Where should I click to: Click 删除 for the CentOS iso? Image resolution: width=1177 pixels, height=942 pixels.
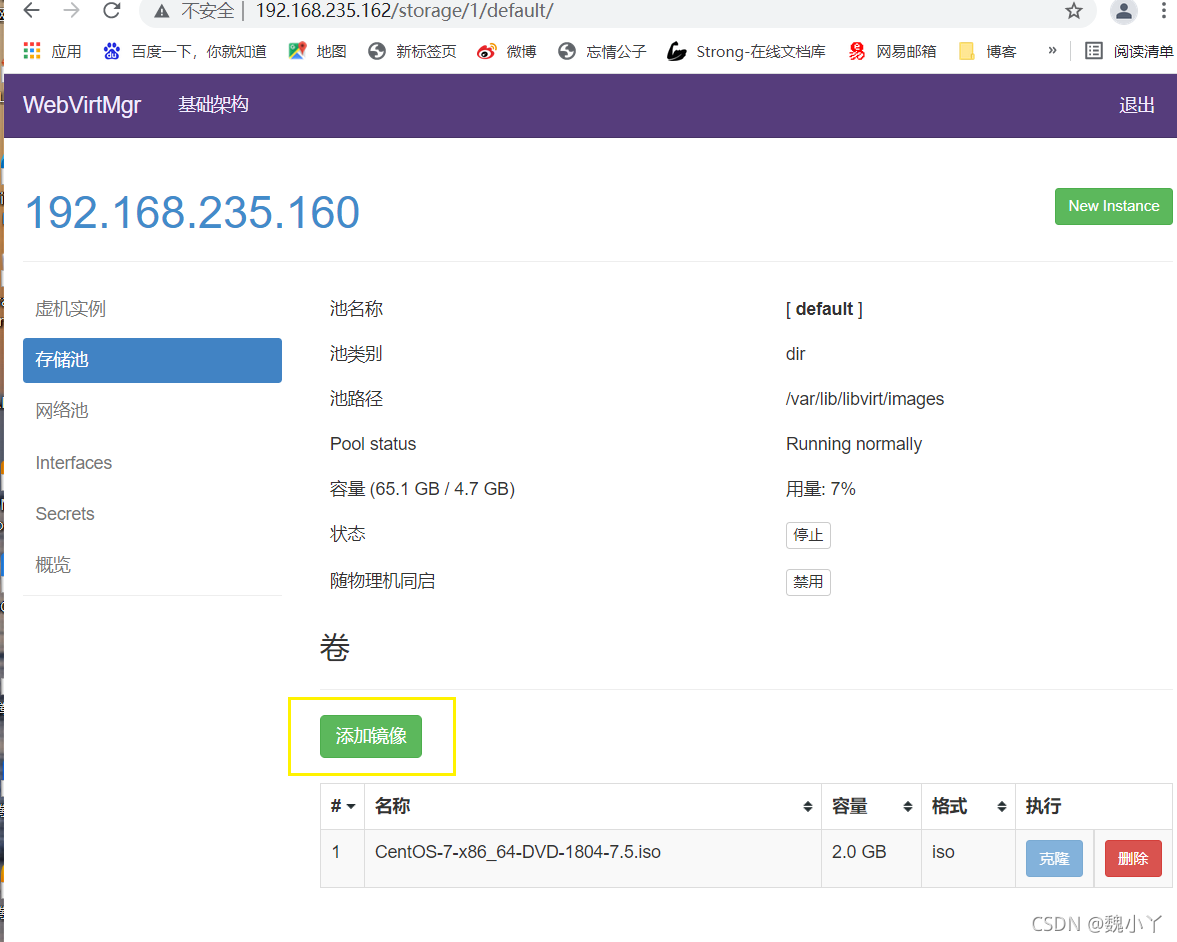coord(1133,859)
